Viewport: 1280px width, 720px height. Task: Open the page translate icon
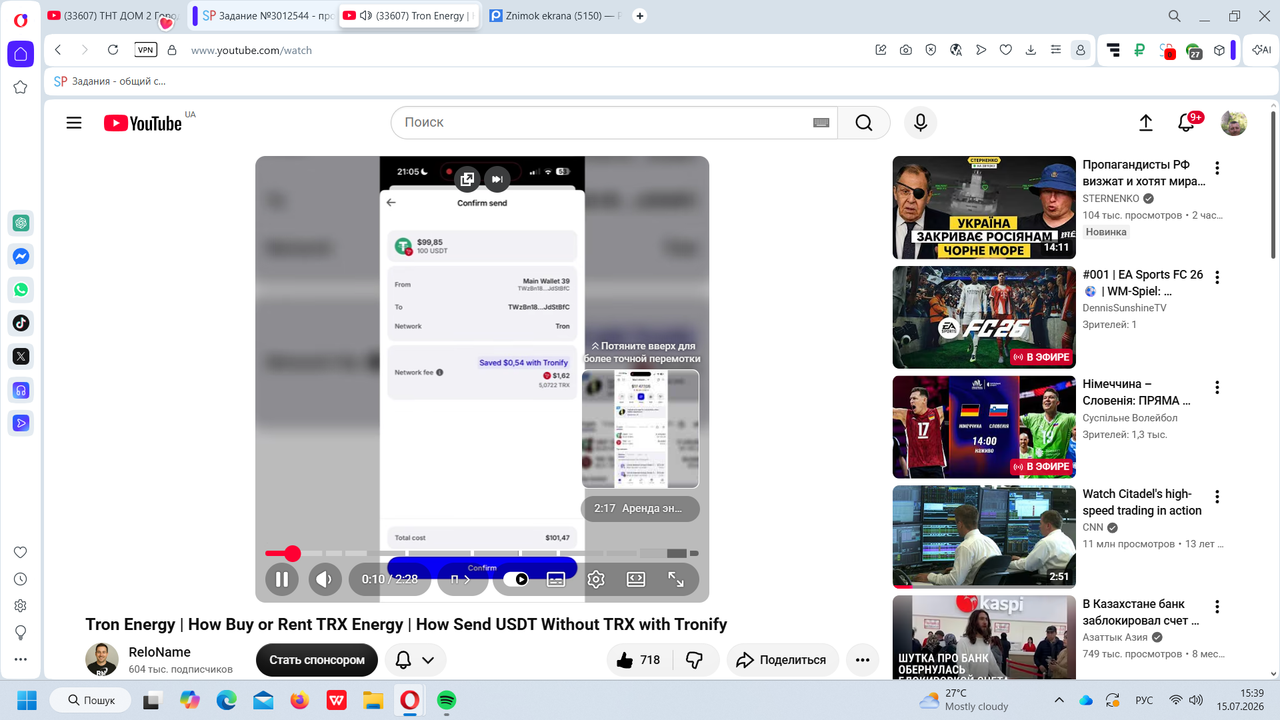pos(956,50)
